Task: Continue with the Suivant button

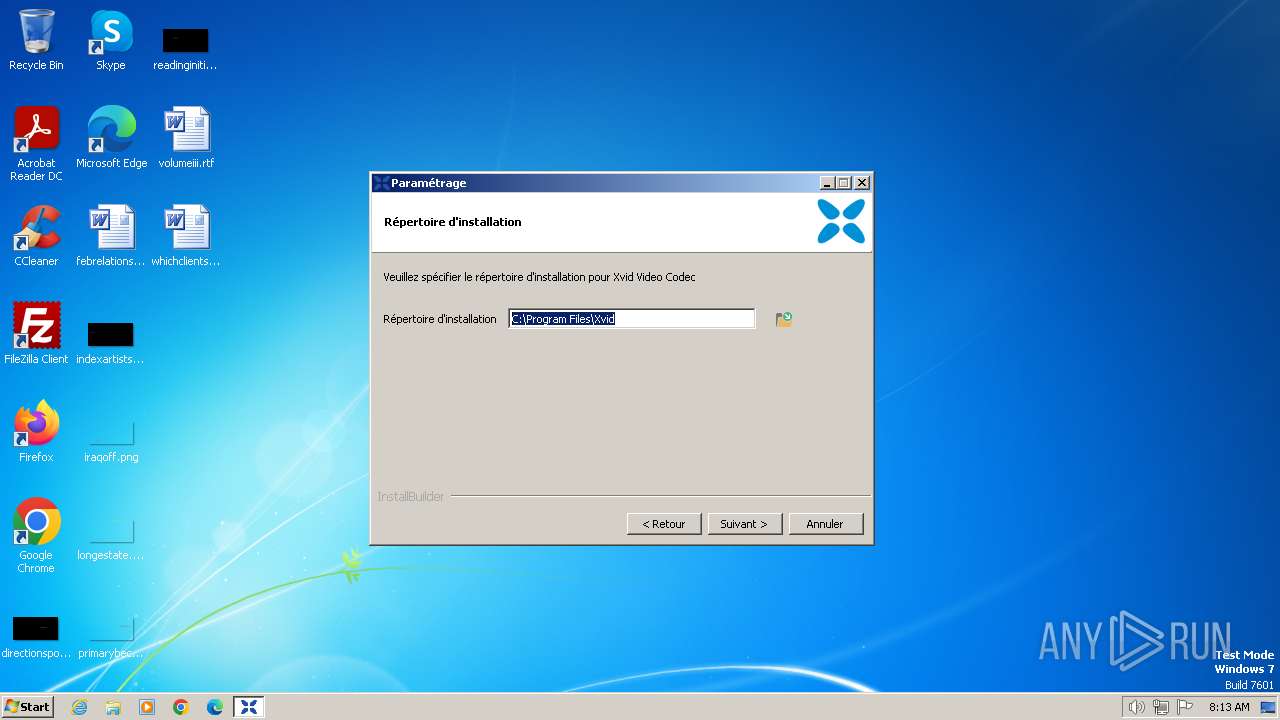Action: pyautogui.click(x=744, y=524)
